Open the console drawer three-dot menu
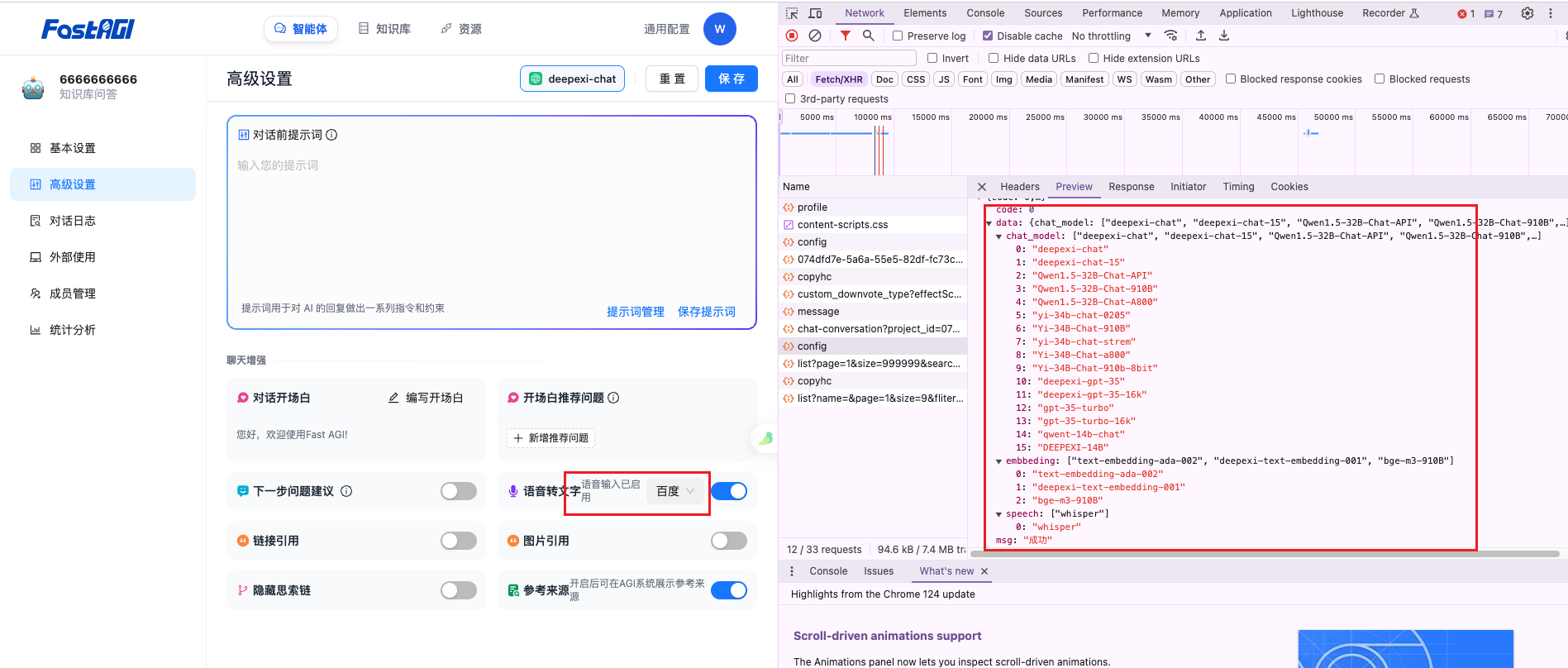 click(792, 571)
